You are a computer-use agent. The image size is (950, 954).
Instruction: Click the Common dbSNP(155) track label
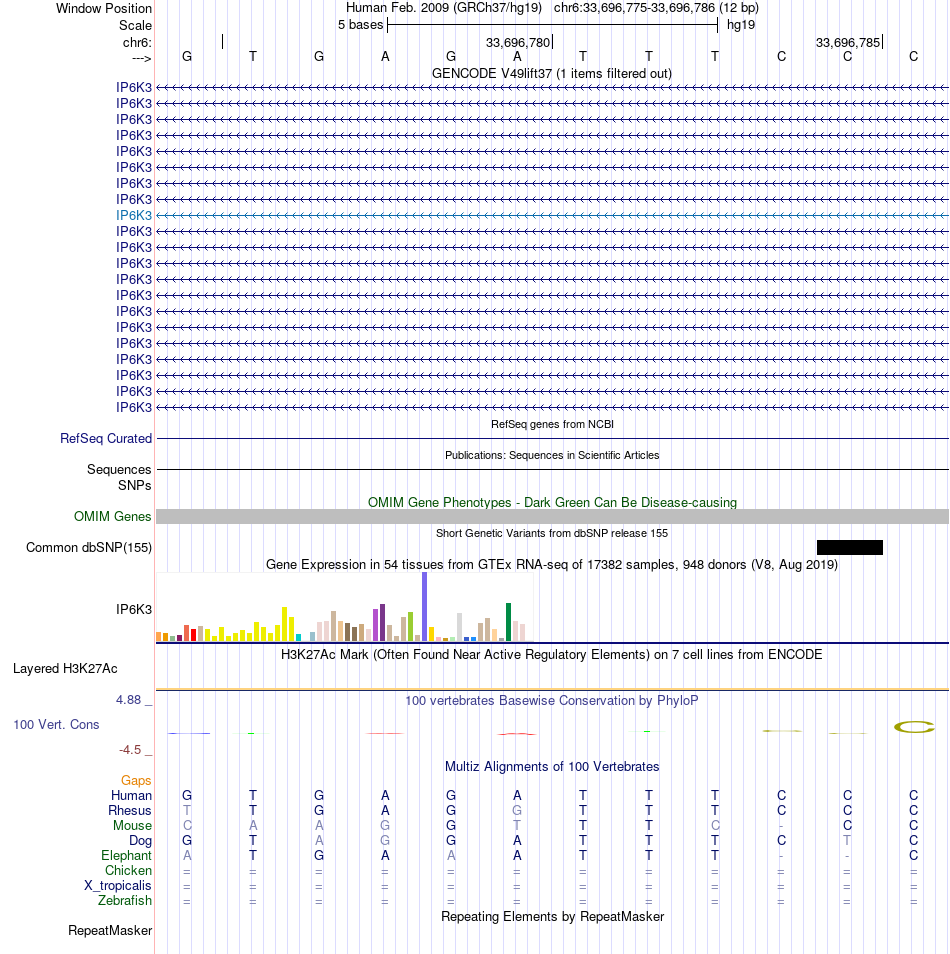(89, 548)
